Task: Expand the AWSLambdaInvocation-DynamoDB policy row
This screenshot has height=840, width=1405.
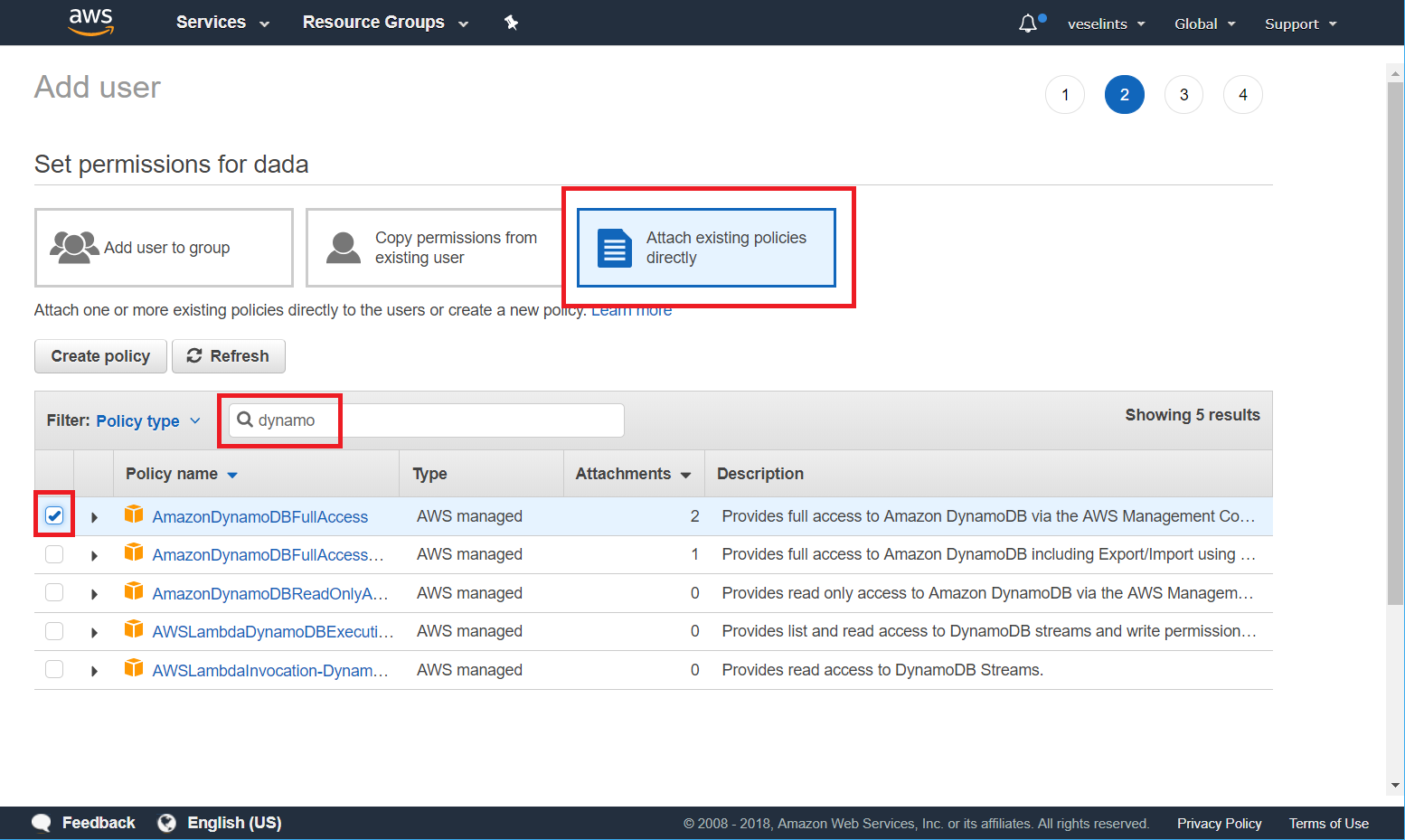Action: tap(95, 670)
